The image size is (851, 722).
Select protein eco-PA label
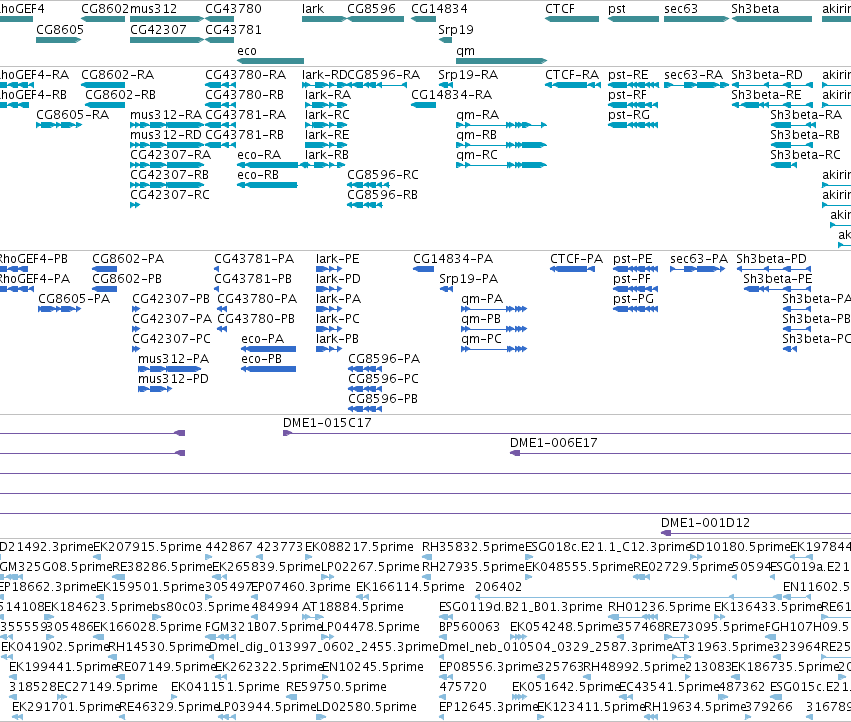click(263, 339)
